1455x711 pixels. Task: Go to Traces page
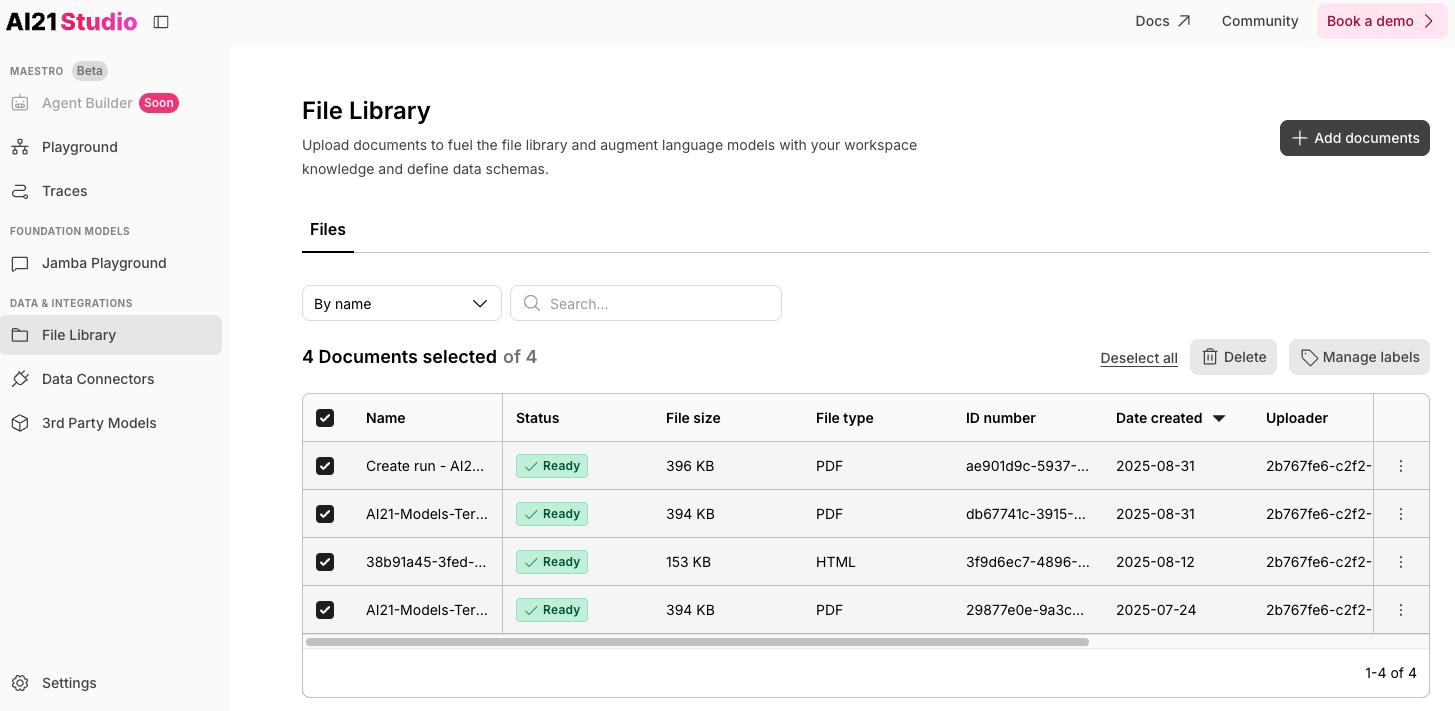pos(65,191)
